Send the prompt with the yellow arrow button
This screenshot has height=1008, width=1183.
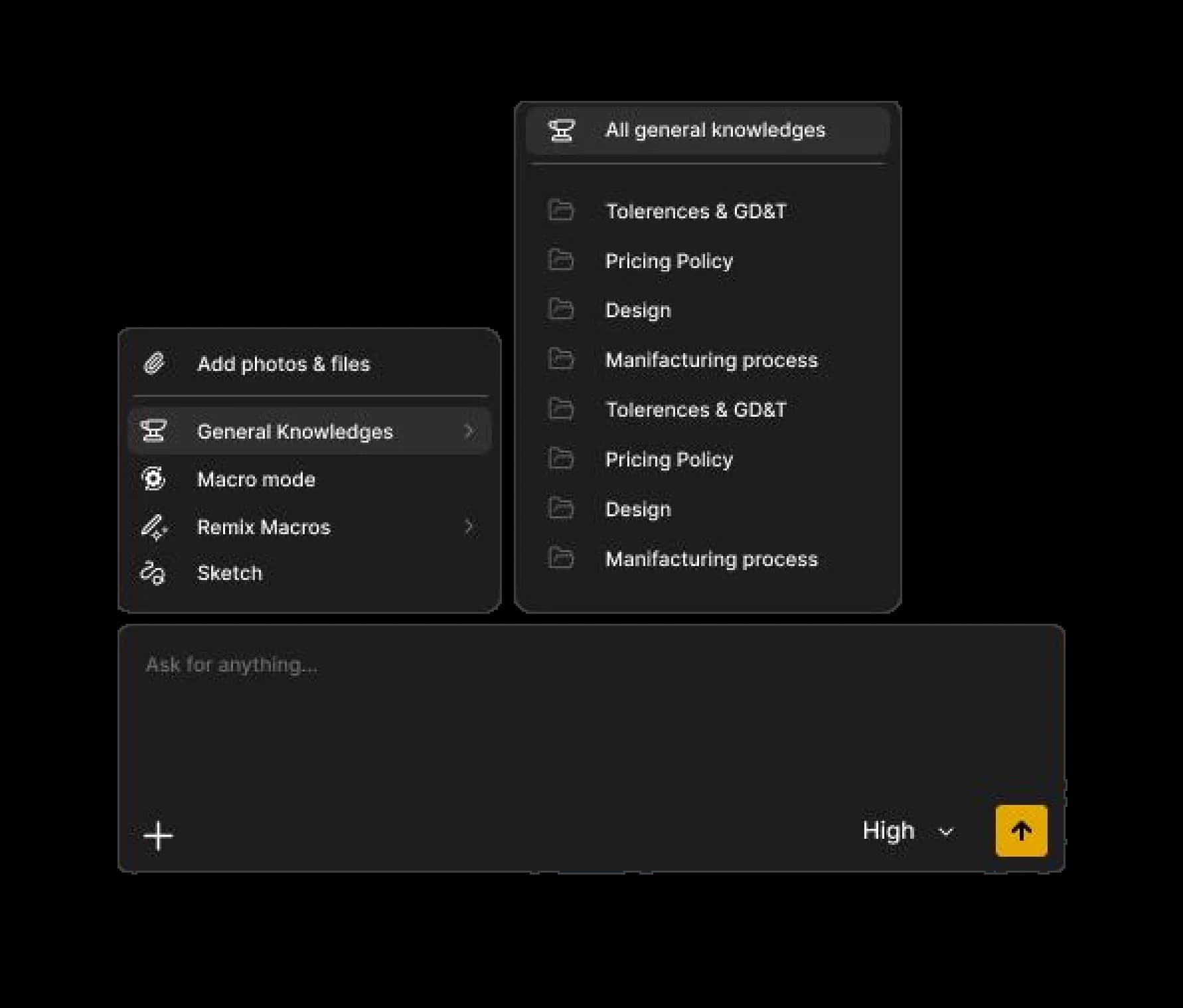pyautogui.click(x=1021, y=831)
